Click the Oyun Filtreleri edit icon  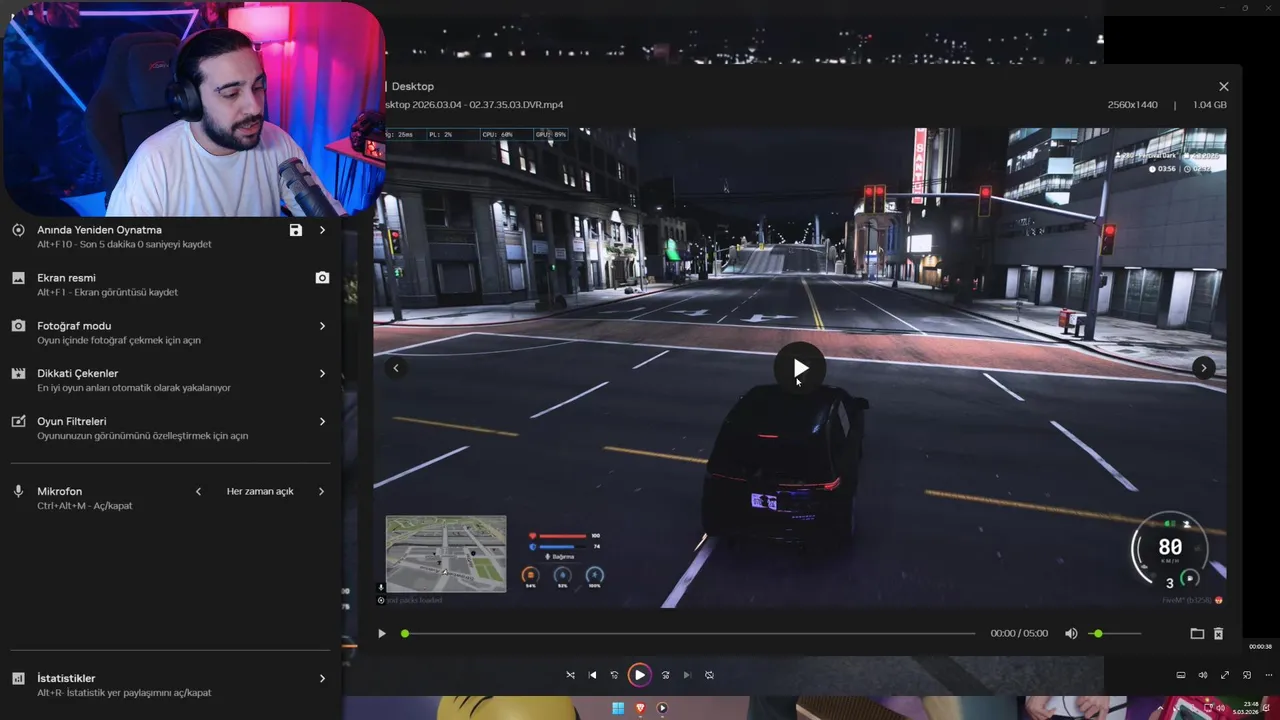pos(18,421)
